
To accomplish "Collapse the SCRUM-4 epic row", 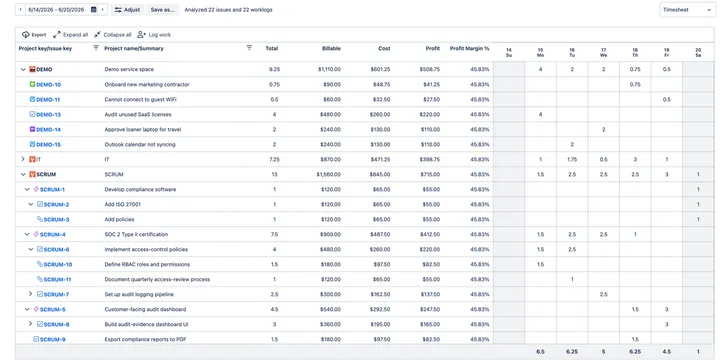I will click(27, 235).
